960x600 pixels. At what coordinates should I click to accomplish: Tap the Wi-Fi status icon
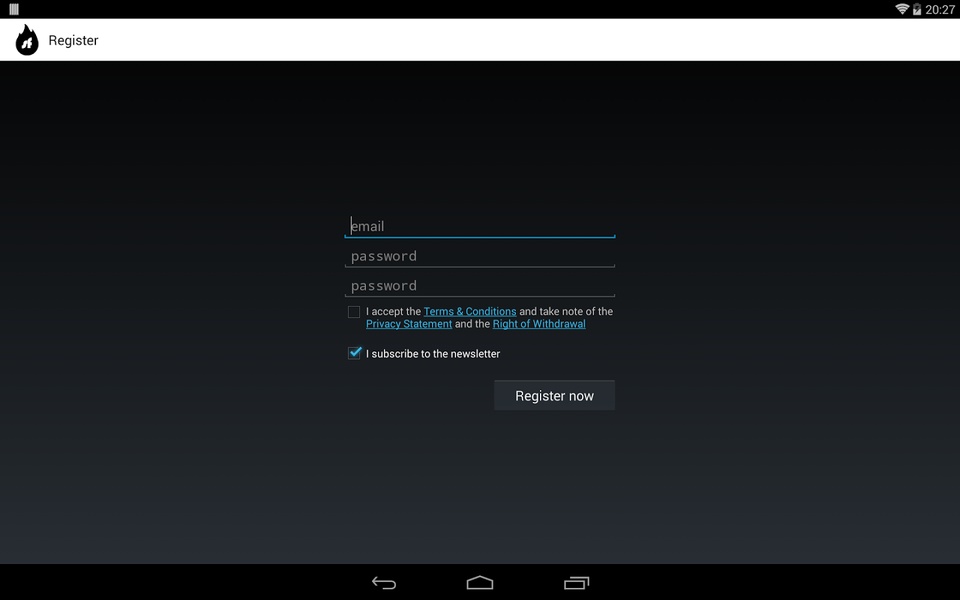(902, 9)
